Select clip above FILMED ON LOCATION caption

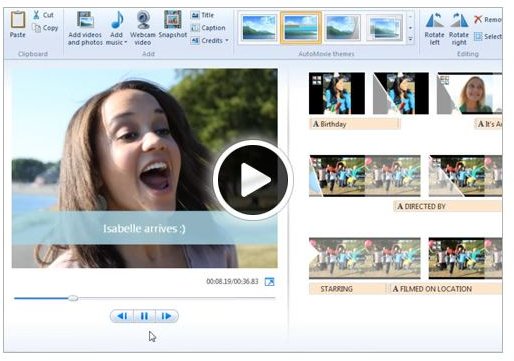(465, 258)
